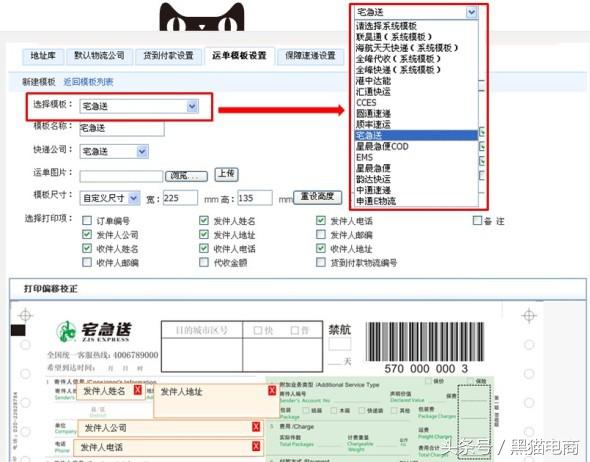
Task: Click the dropdown arrow of expanded template list
Action: (x=471, y=12)
